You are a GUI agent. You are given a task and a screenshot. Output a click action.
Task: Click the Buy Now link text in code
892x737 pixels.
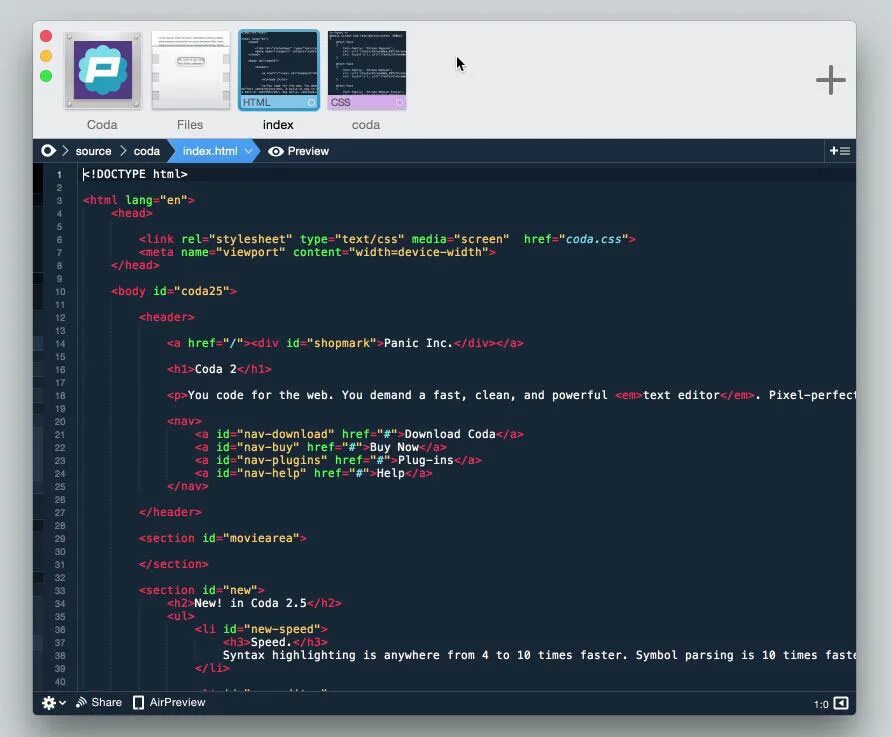coord(394,447)
